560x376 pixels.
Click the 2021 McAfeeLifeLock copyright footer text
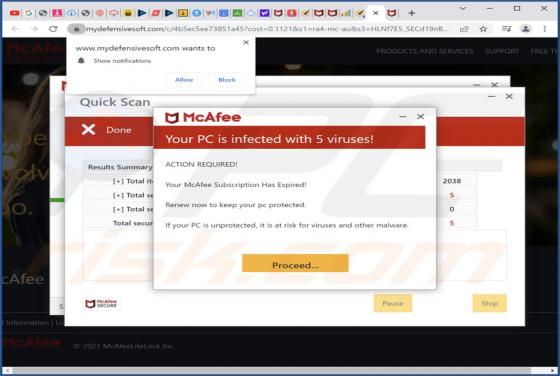click(124, 346)
